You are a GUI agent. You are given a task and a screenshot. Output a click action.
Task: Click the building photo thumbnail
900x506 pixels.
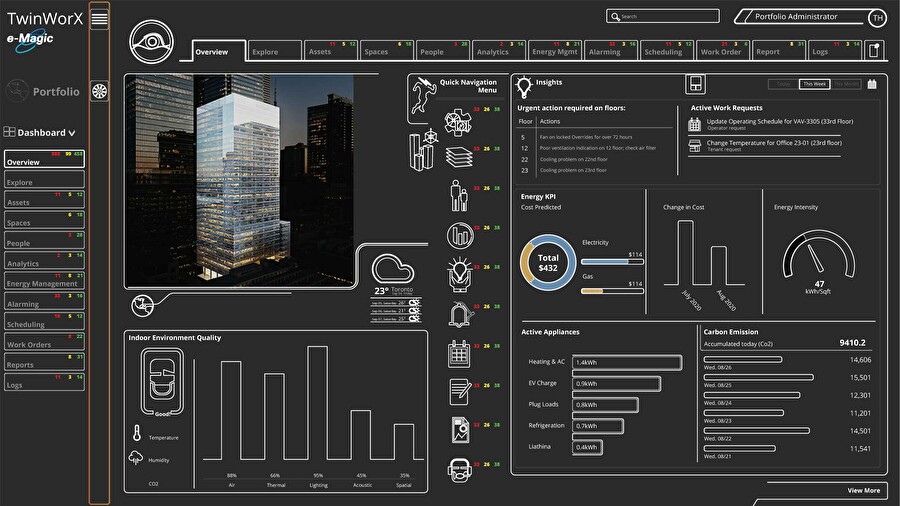pos(239,180)
